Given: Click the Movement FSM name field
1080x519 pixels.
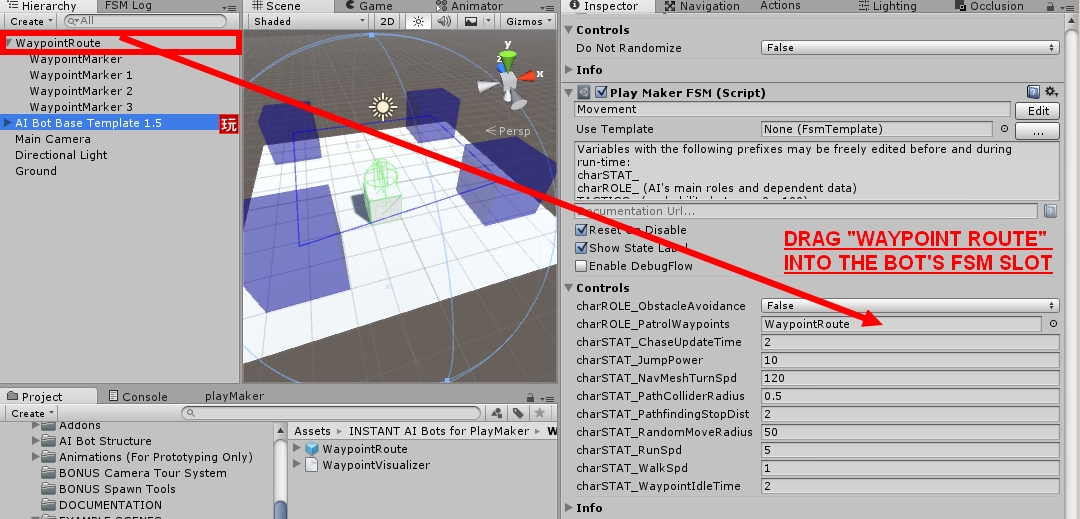Looking at the screenshot, I should [792, 109].
